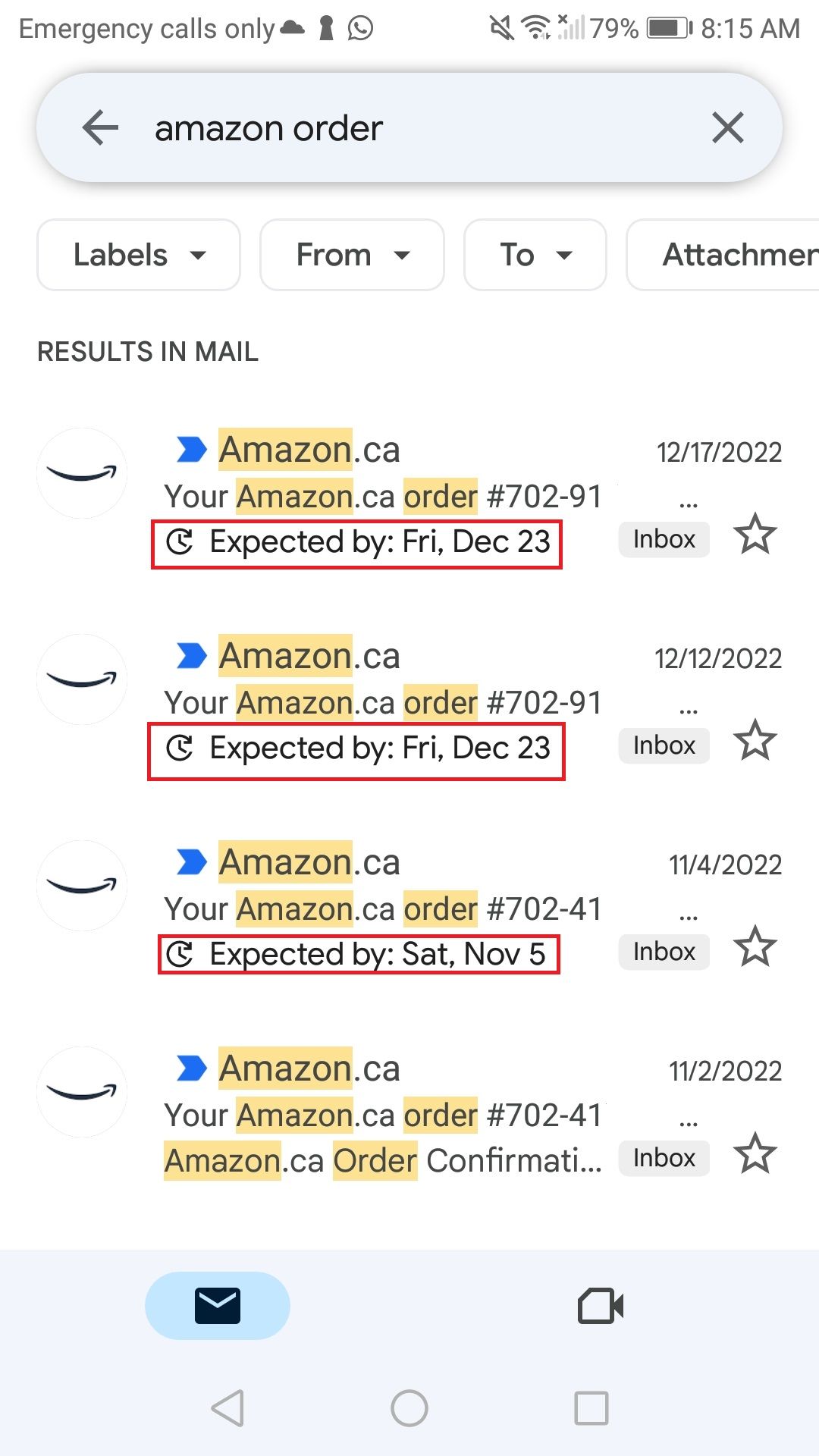Clear the search query with X
This screenshot has height=1456, width=819.
727,127
